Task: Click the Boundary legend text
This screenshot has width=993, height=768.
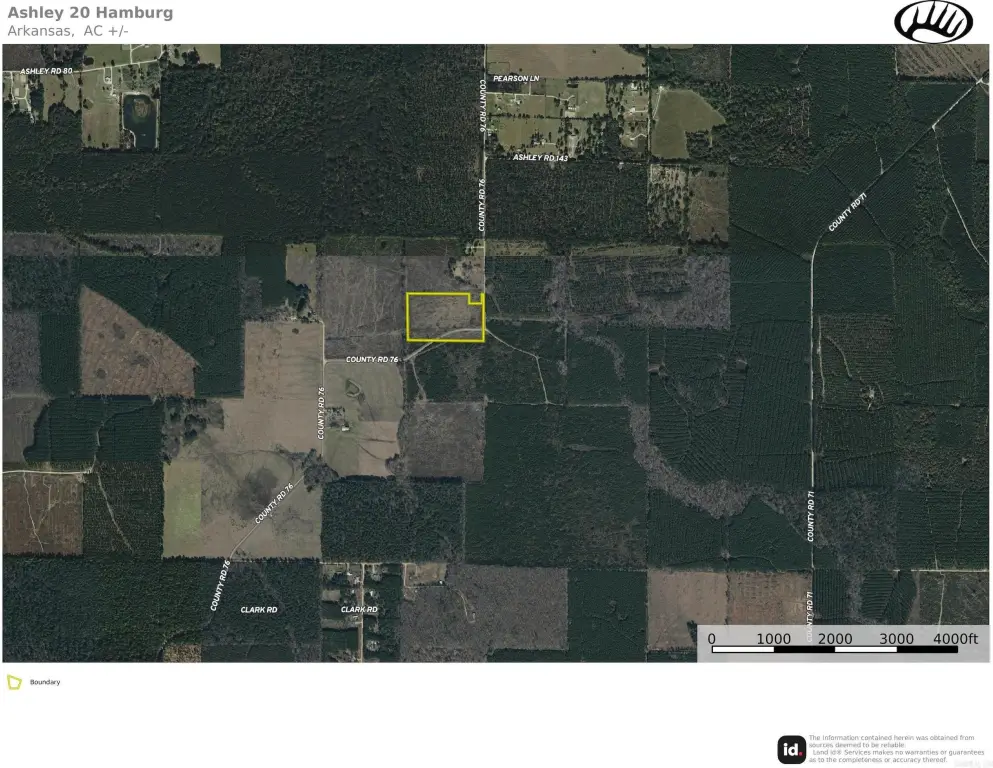Action: point(45,682)
